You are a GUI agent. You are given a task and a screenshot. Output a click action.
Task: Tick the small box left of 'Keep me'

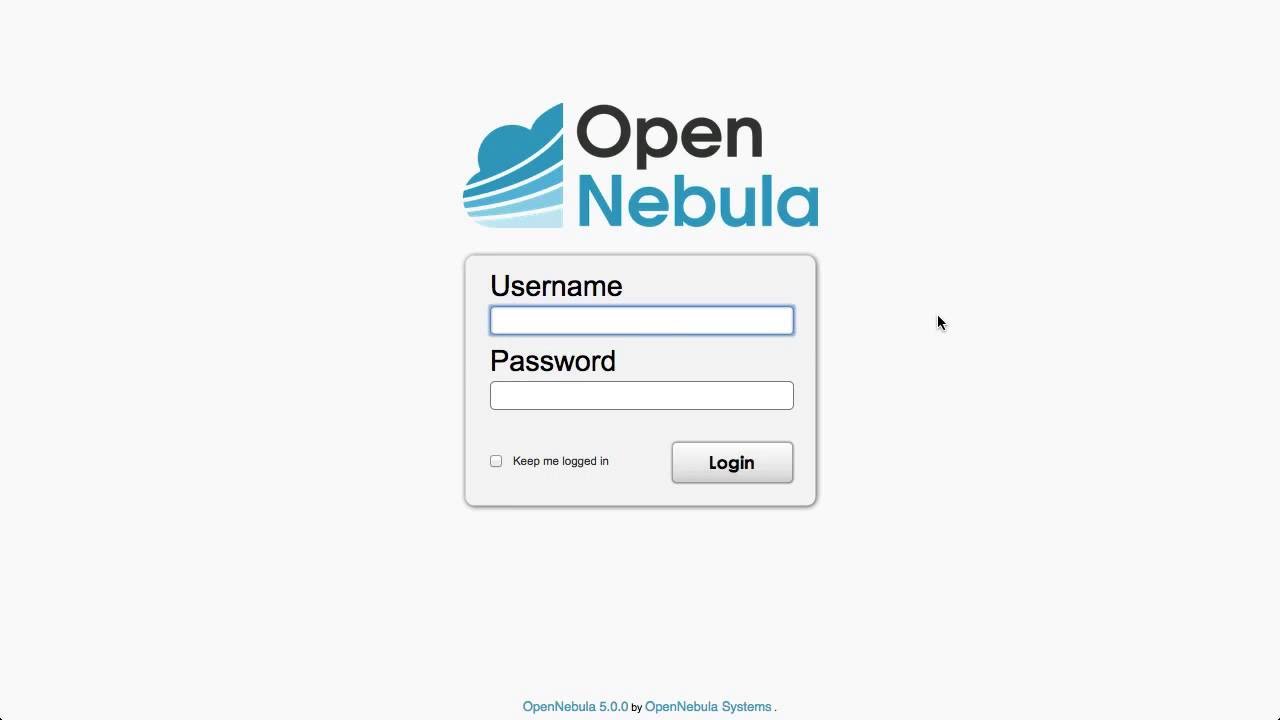coord(496,461)
